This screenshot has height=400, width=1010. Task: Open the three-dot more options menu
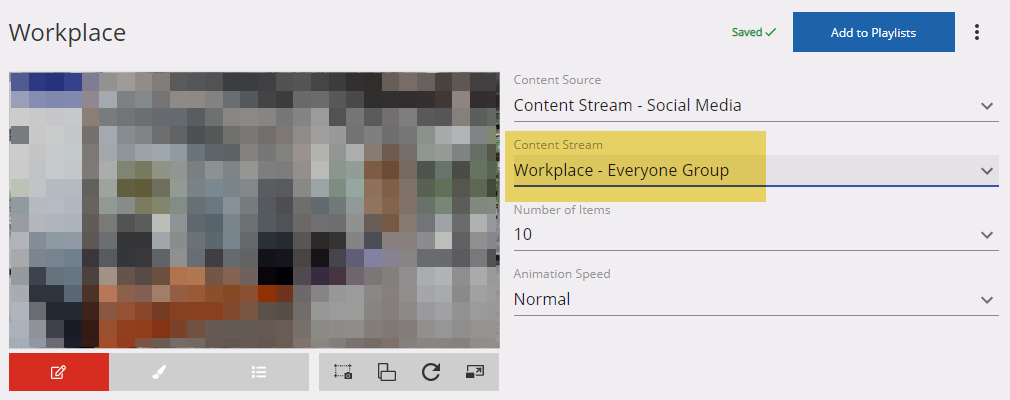(977, 32)
